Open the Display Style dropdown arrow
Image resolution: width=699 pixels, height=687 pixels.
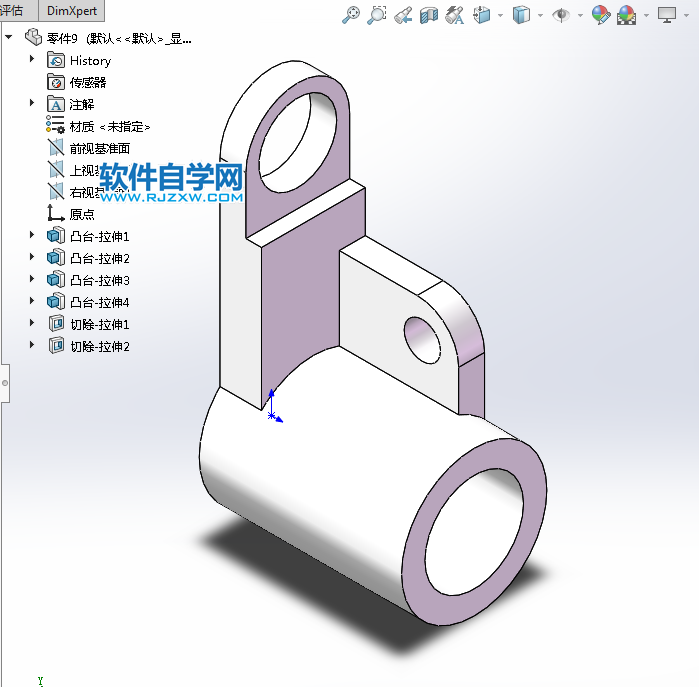point(540,16)
